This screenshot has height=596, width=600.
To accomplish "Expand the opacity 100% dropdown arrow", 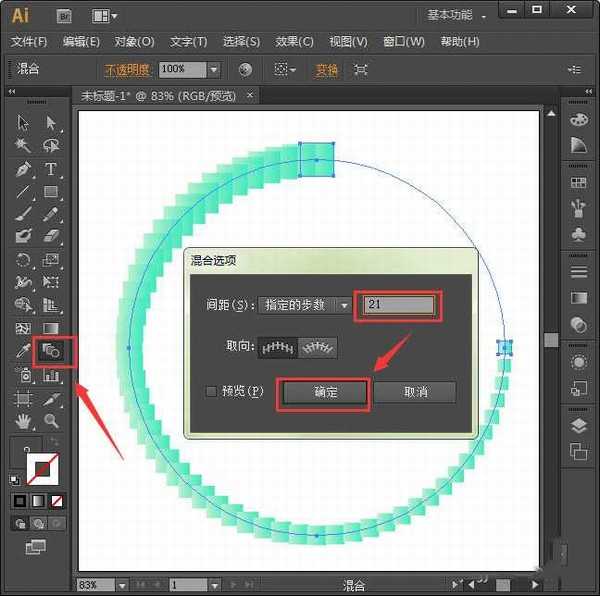I will pos(214,70).
